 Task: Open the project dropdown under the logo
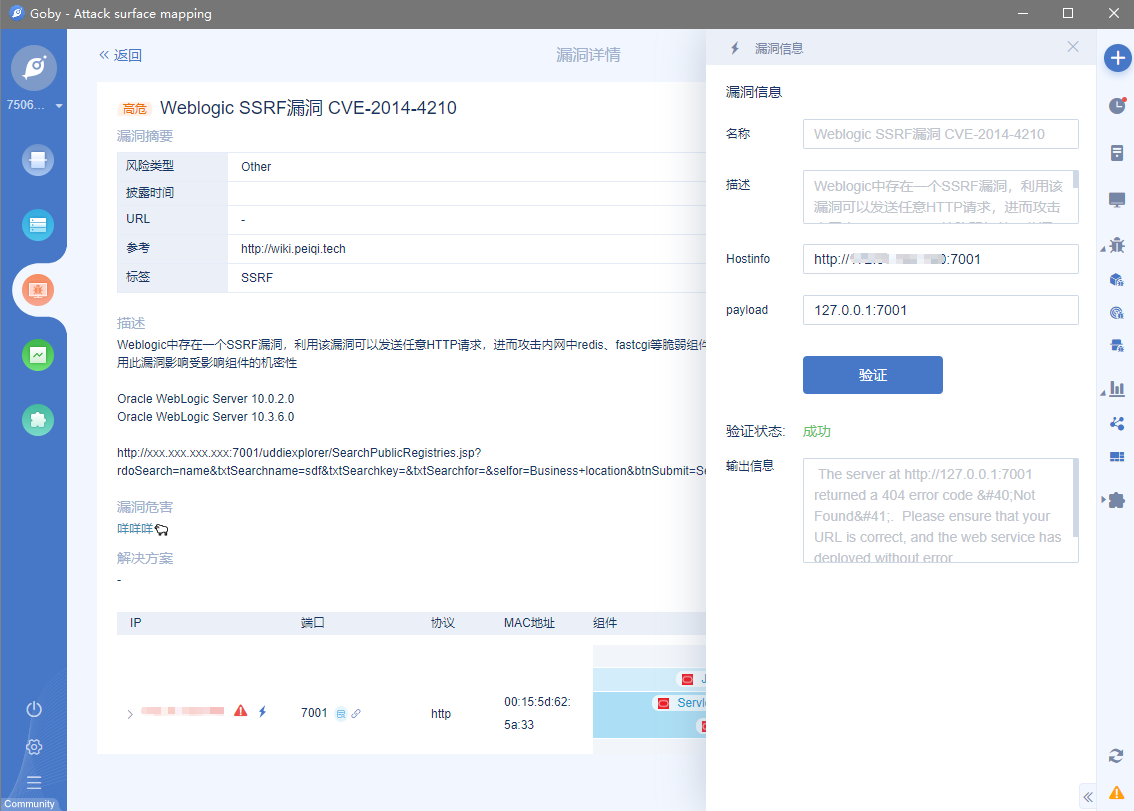59,106
